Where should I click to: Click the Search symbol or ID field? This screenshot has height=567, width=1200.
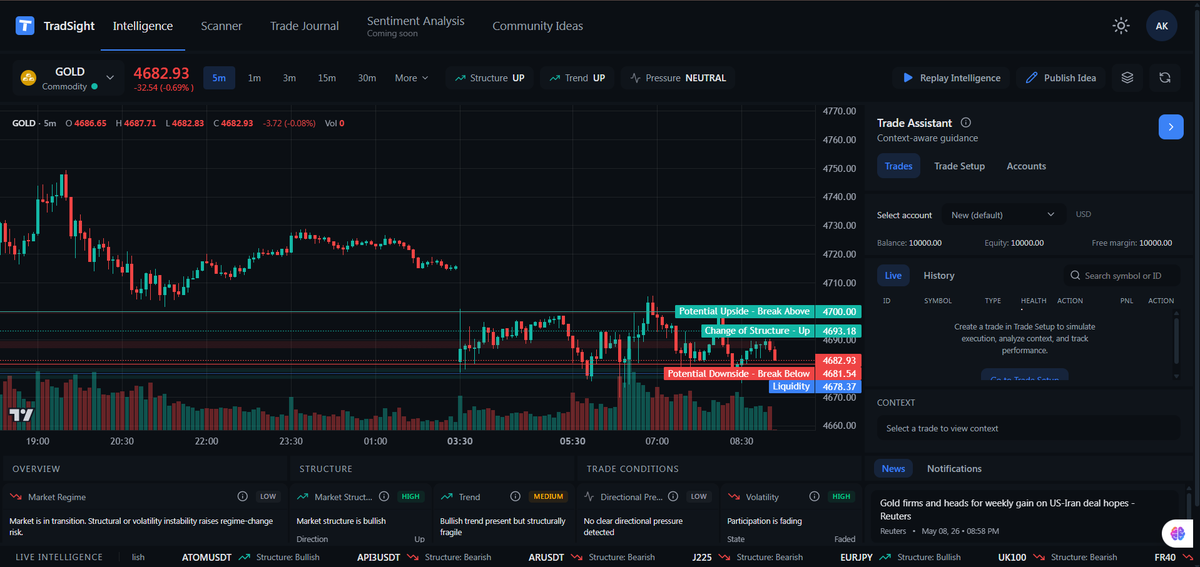(1121, 275)
